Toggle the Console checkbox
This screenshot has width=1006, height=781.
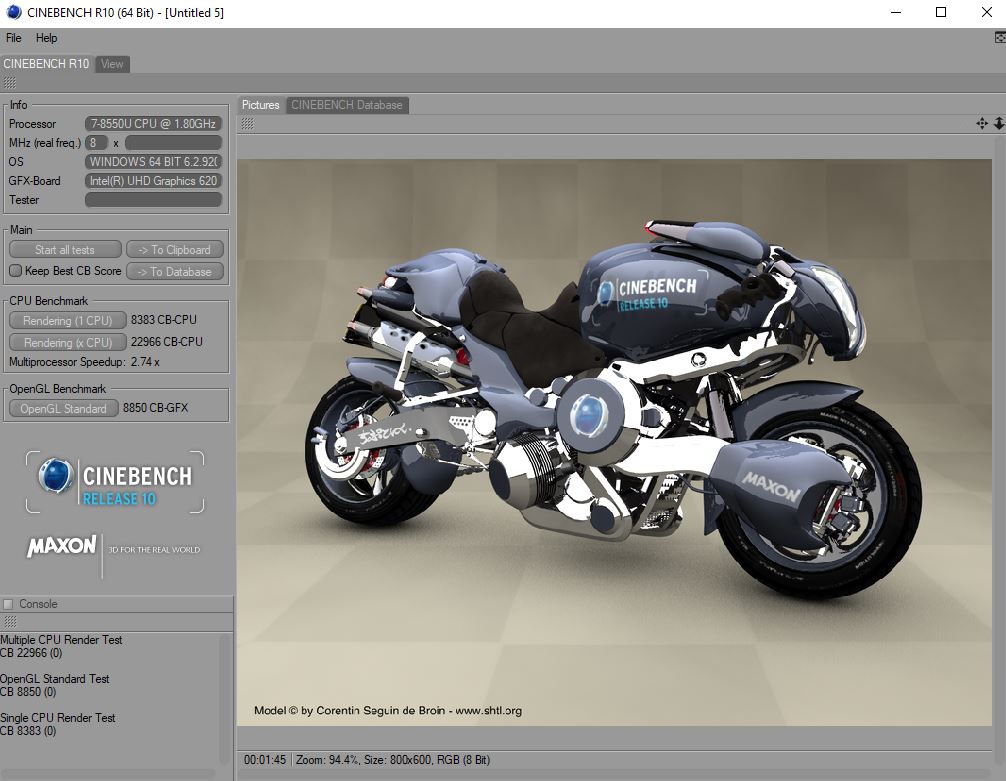coord(8,604)
